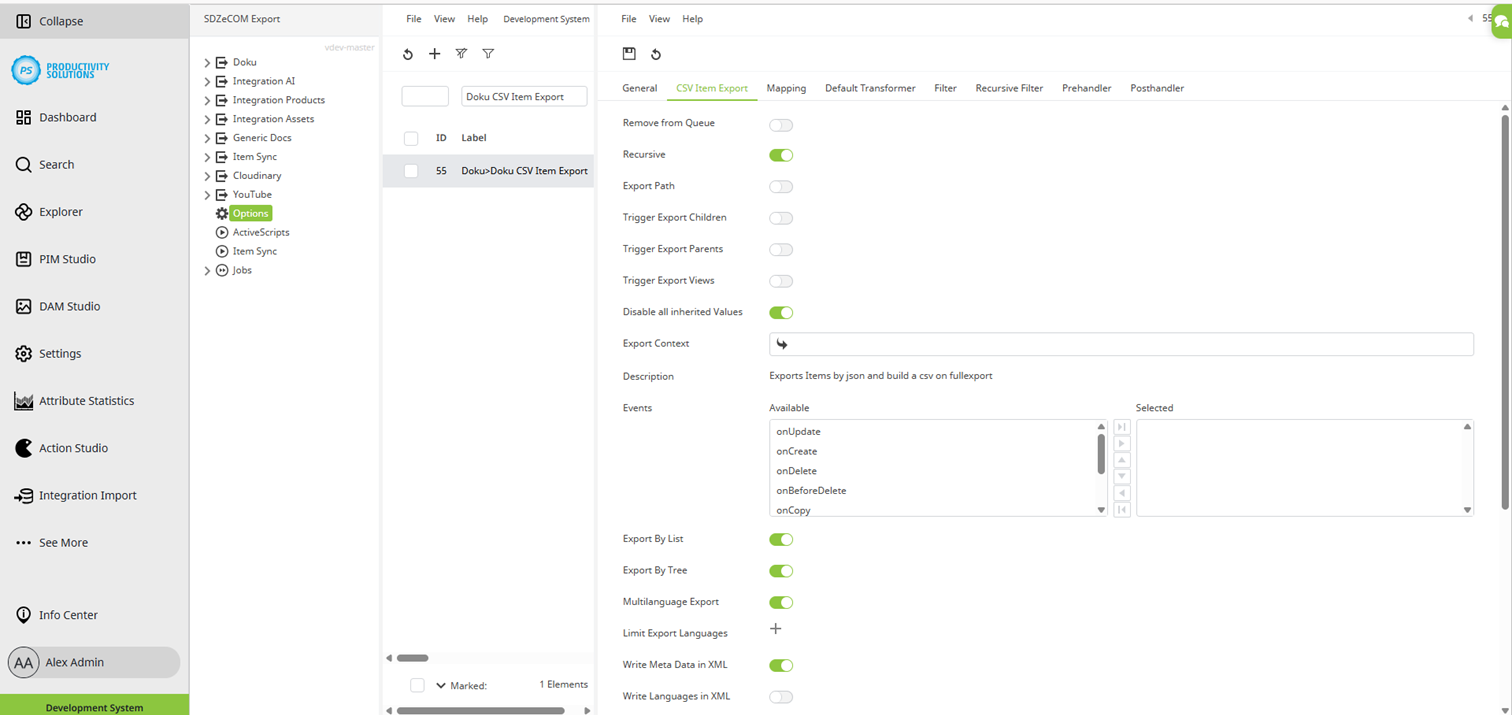Add a new option with plus icon

(x=434, y=54)
